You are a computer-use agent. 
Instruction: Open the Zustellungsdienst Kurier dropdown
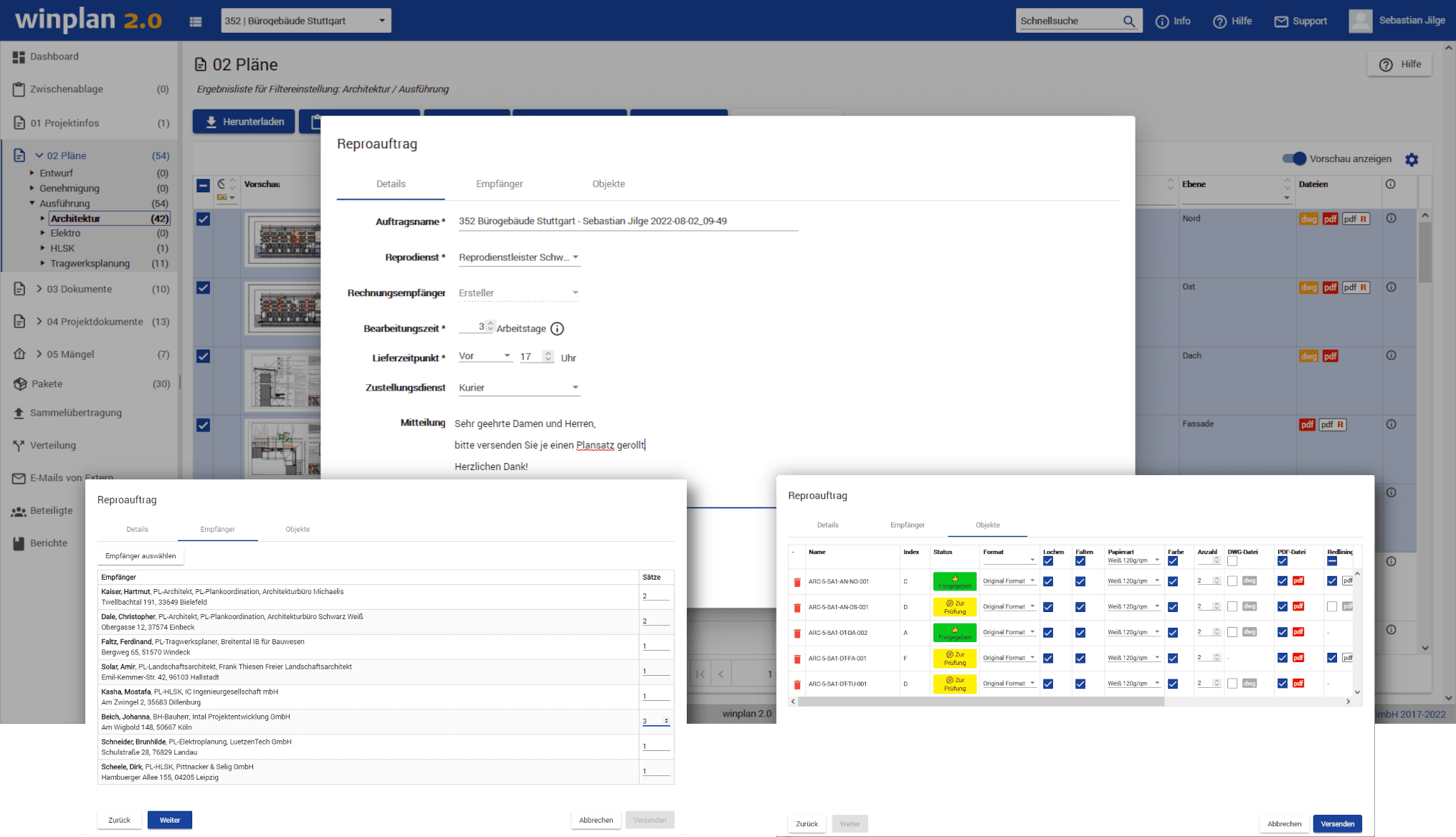(x=519, y=388)
